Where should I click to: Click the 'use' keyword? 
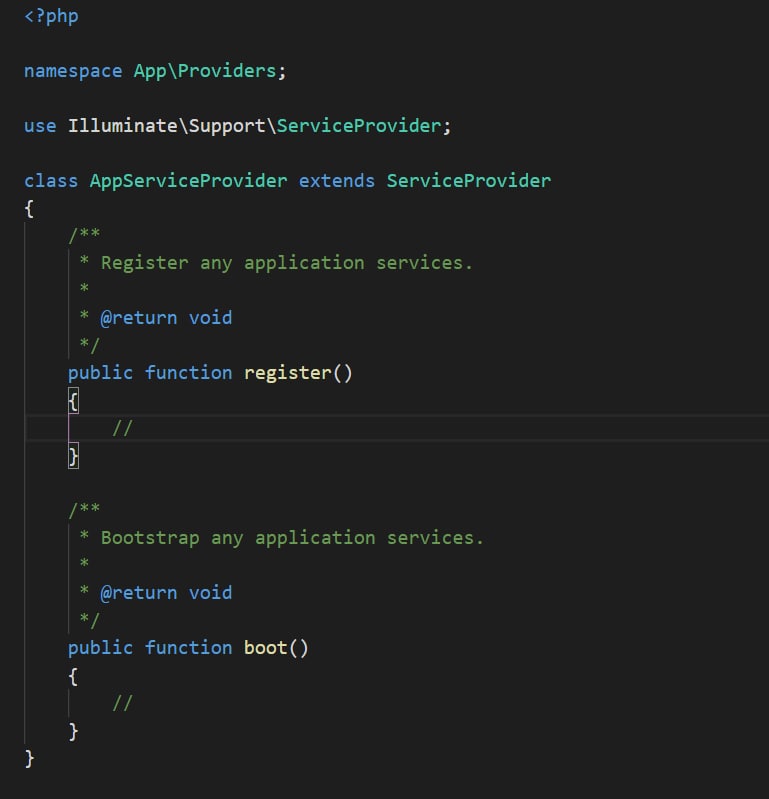pos(40,126)
